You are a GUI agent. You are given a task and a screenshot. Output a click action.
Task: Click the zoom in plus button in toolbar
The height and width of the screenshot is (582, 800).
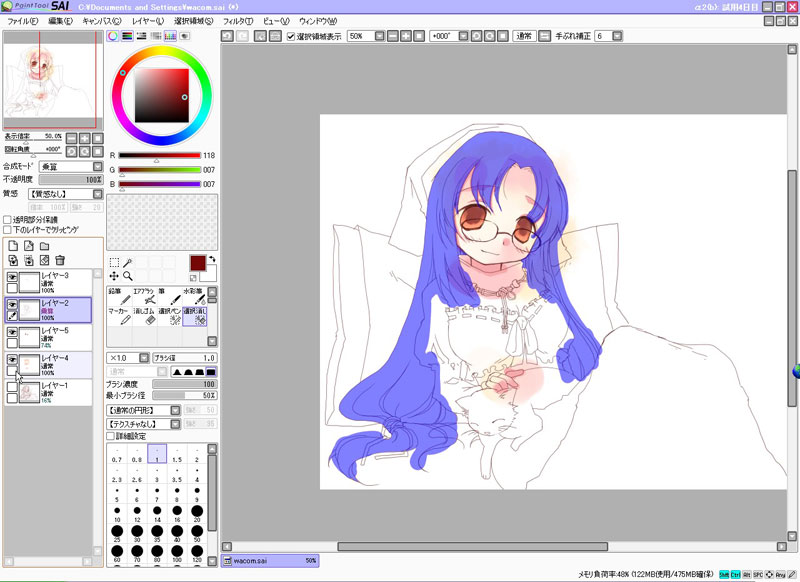pos(406,36)
